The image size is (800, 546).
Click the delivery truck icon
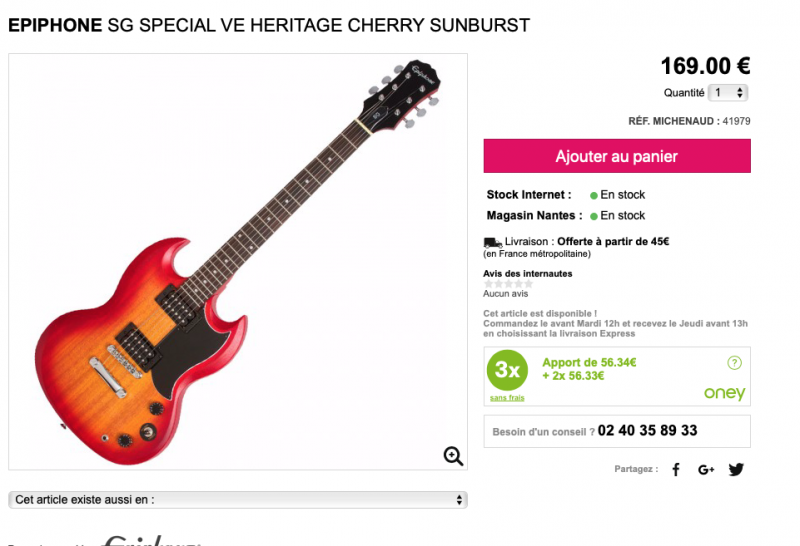492,242
